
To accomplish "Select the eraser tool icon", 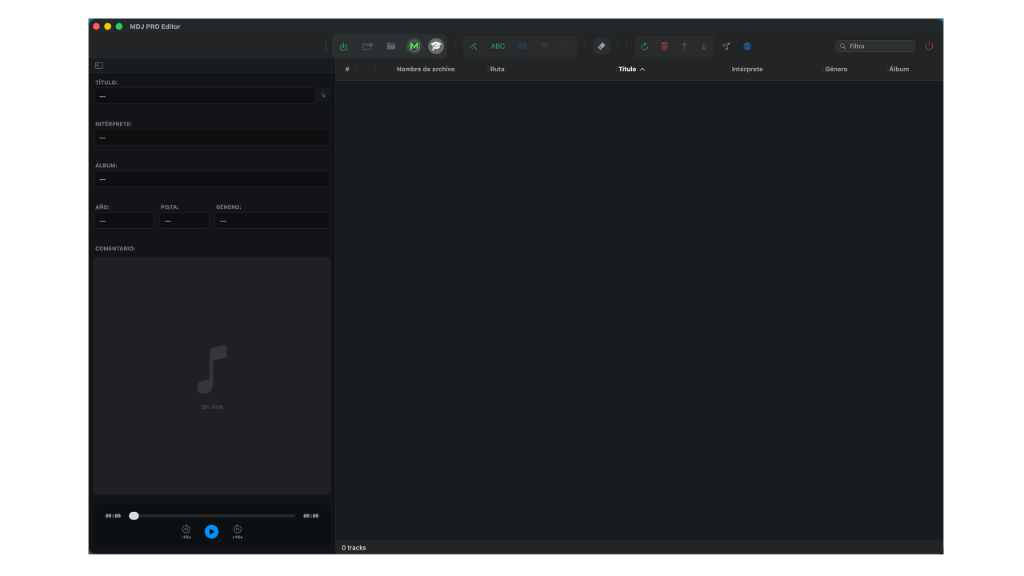I will point(601,46).
